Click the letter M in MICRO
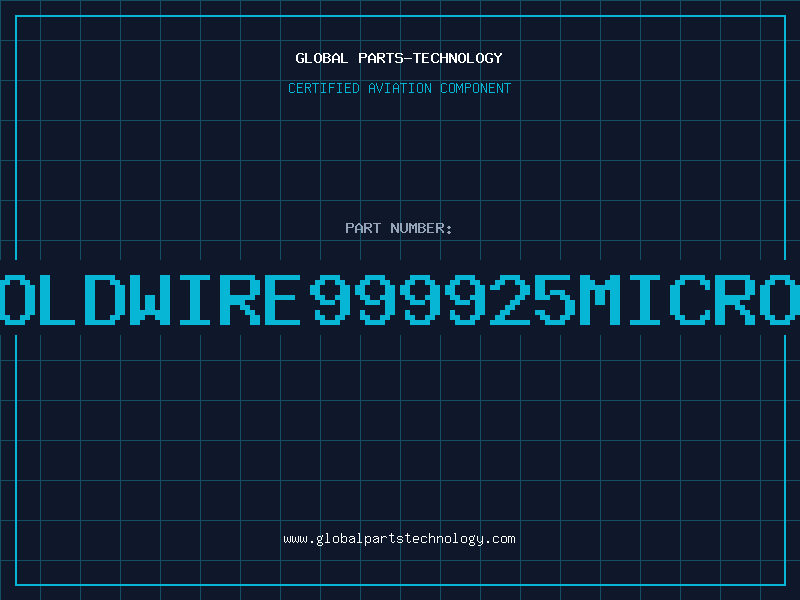Image resolution: width=800 pixels, height=600 pixels. (600, 299)
